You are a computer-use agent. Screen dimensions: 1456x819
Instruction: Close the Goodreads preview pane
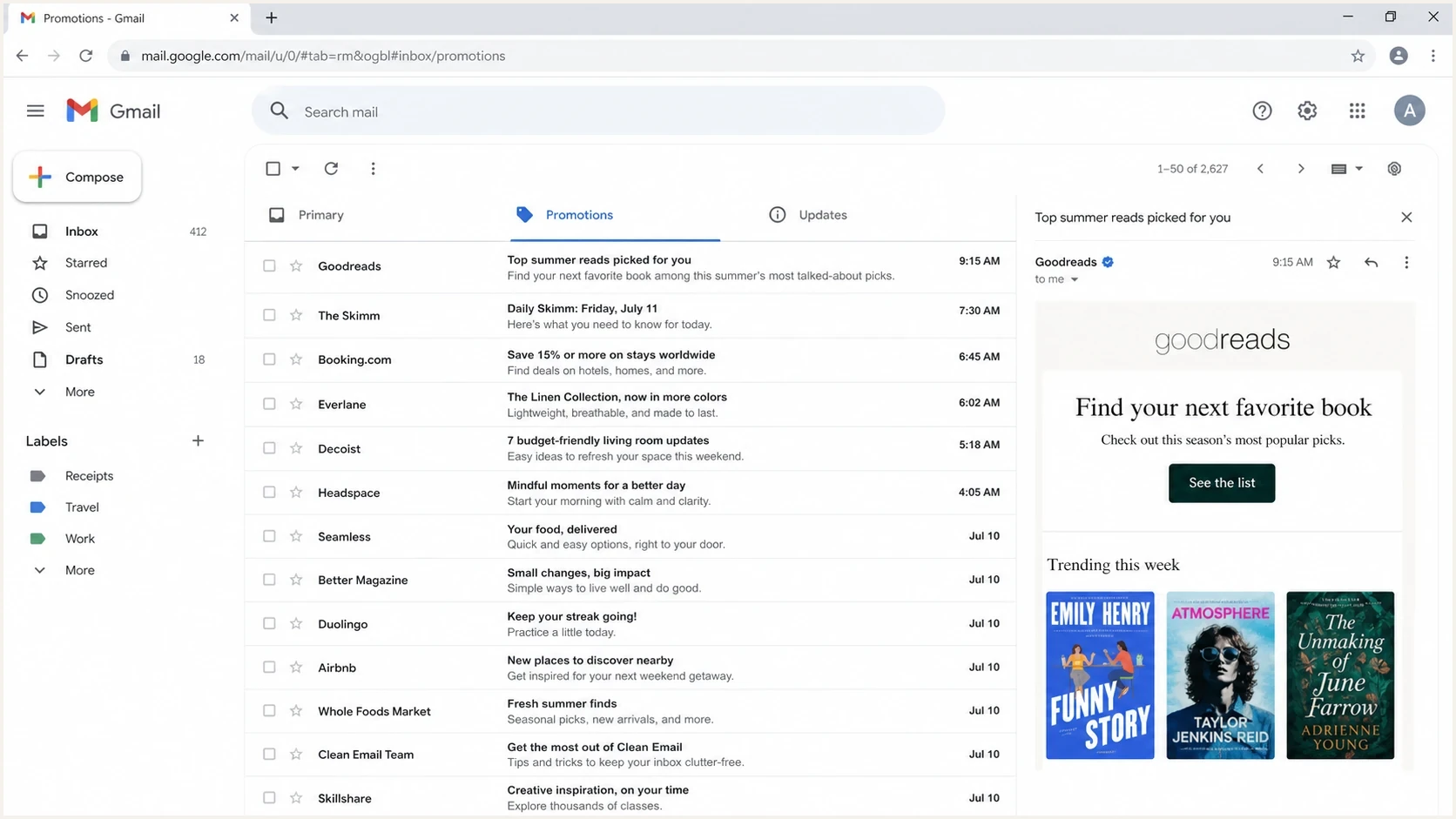pyautogui.click(x=1406, y=217)
